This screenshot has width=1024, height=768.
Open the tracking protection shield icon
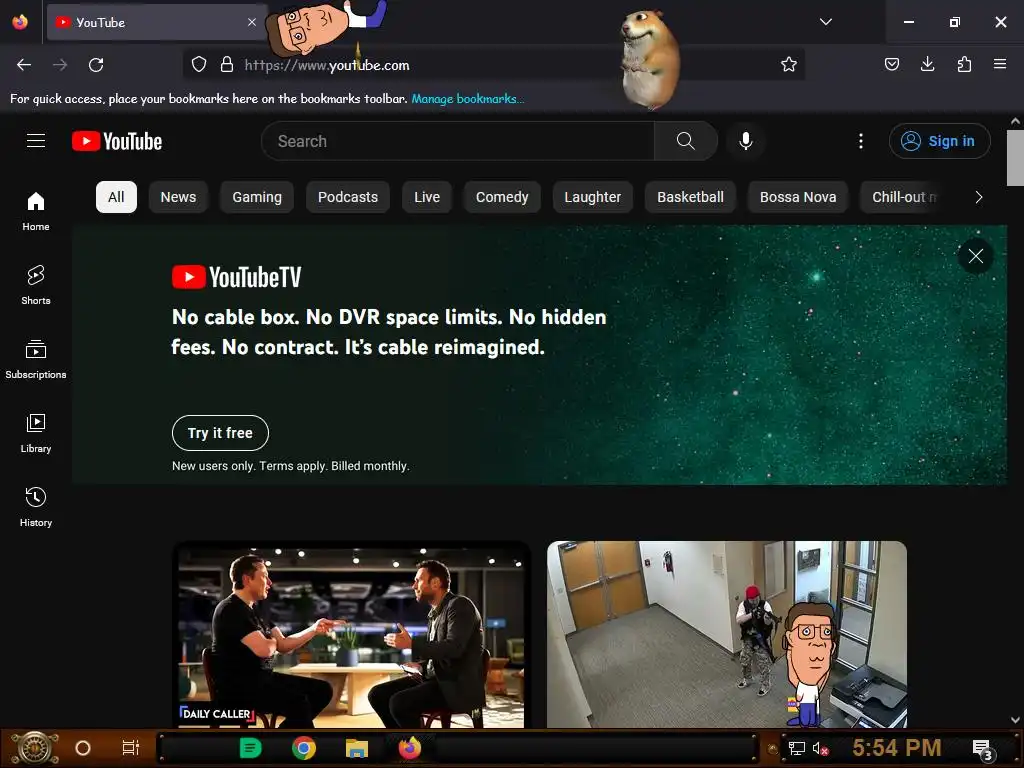tap(199, 65)
